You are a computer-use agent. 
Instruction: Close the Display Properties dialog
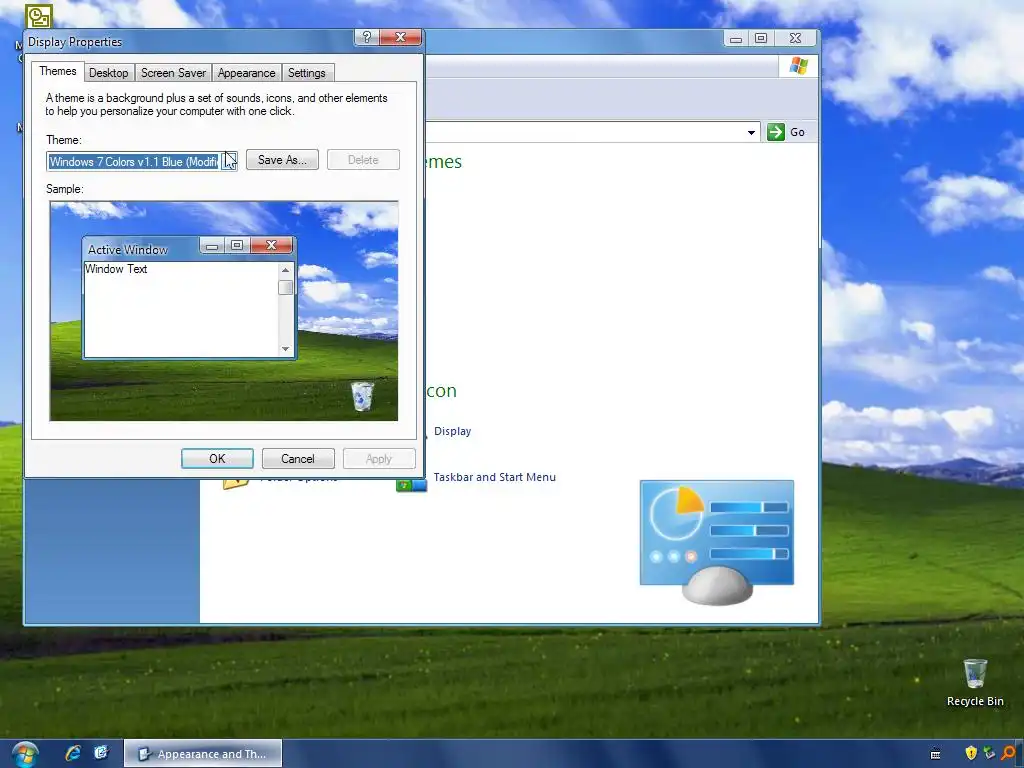tap(400, 37)
